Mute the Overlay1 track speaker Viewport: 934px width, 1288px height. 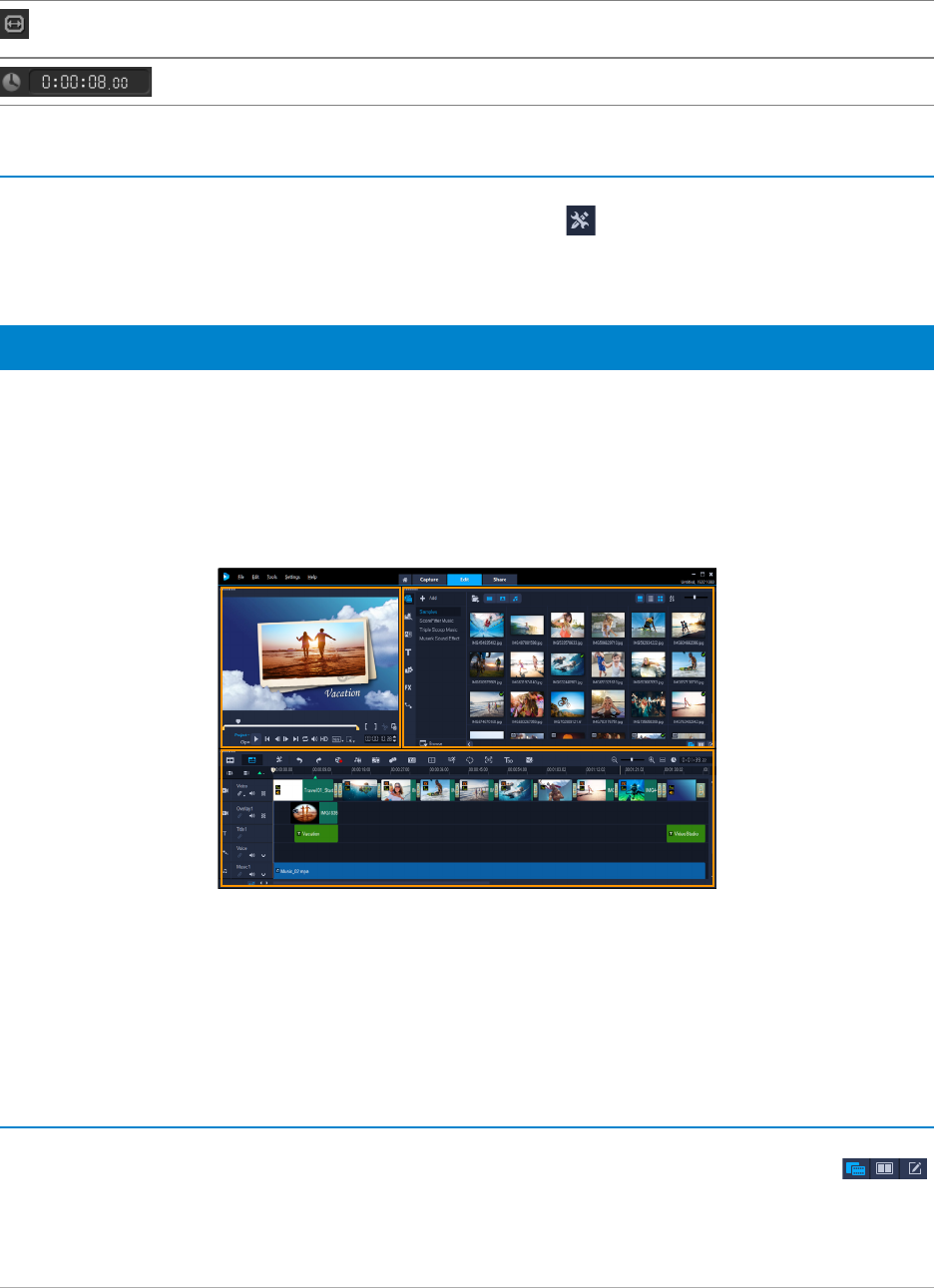click(251, 816)
